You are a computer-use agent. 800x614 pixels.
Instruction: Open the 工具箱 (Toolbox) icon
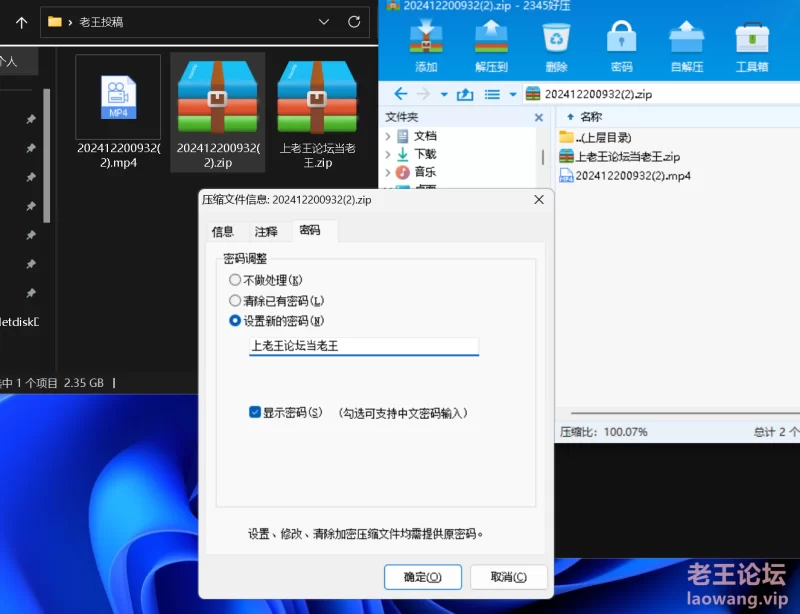click(x=752, y=44)
